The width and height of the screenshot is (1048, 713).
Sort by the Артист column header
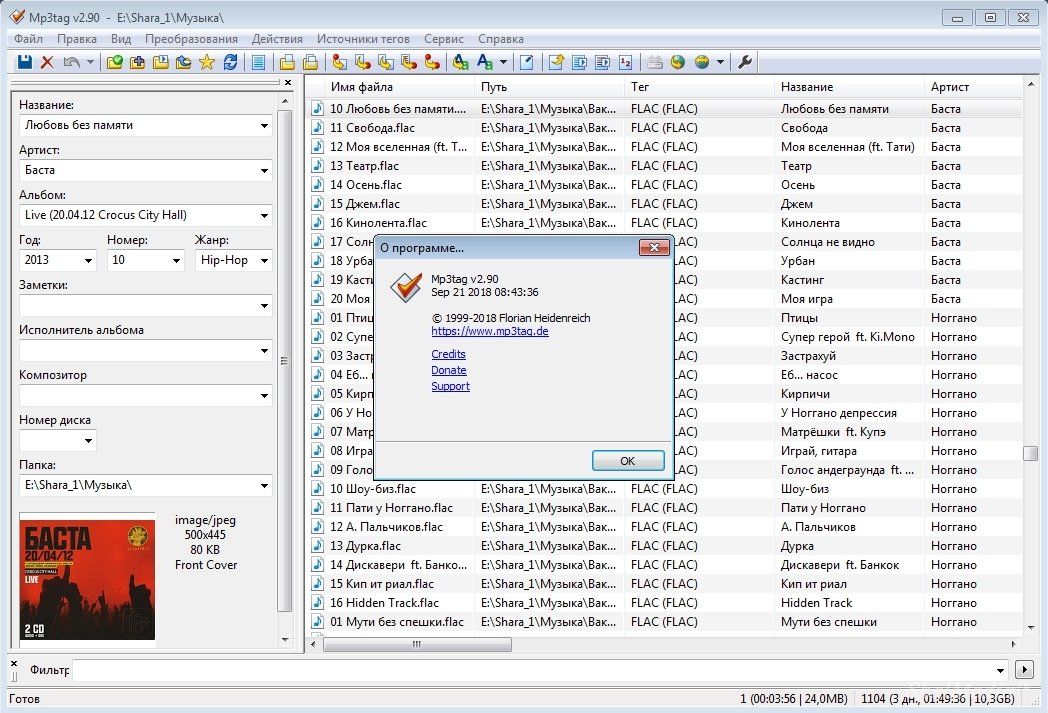click(974, 87)
